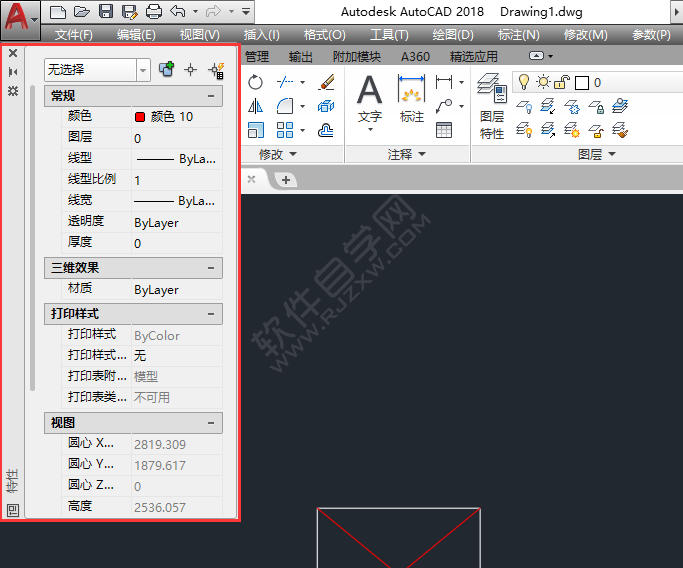Viewport: 683px width, 568px height.
Task: Open the 绘图(D) menu
Action: click(x=453, y=35)
